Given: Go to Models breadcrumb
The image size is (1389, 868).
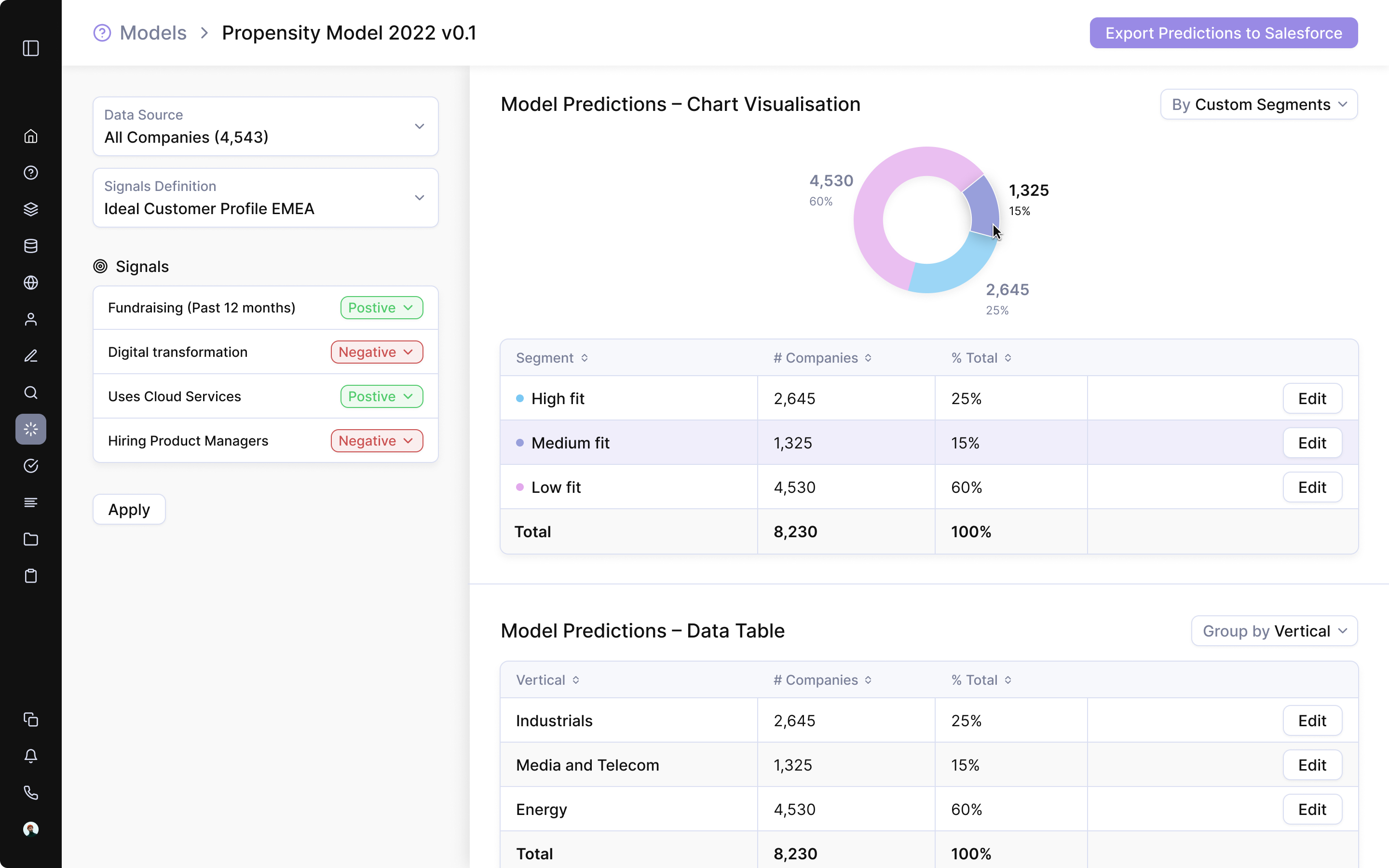Looking at the screenshot, I should coord(153,33).
